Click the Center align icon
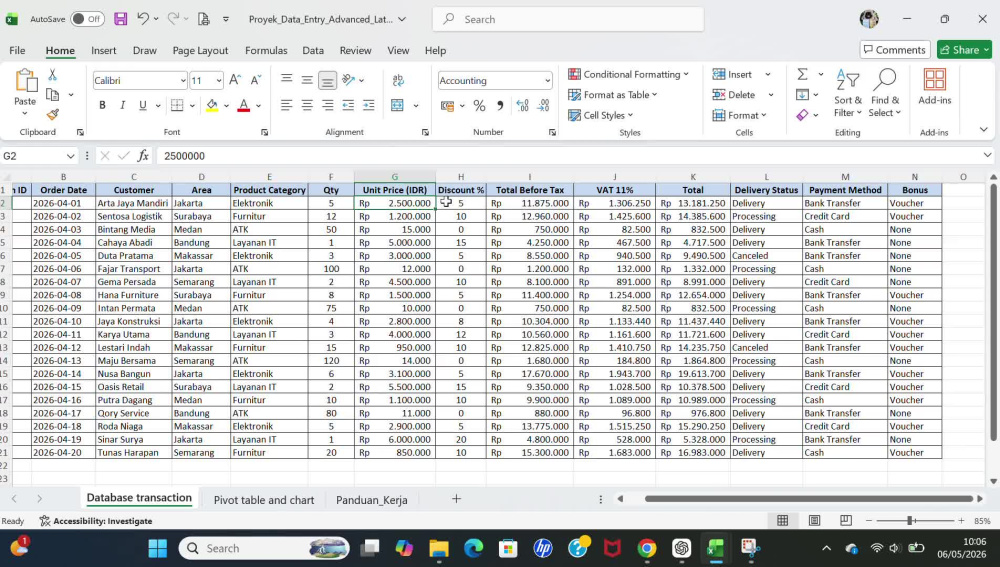The image size is (1000, 567). (307, 106)
